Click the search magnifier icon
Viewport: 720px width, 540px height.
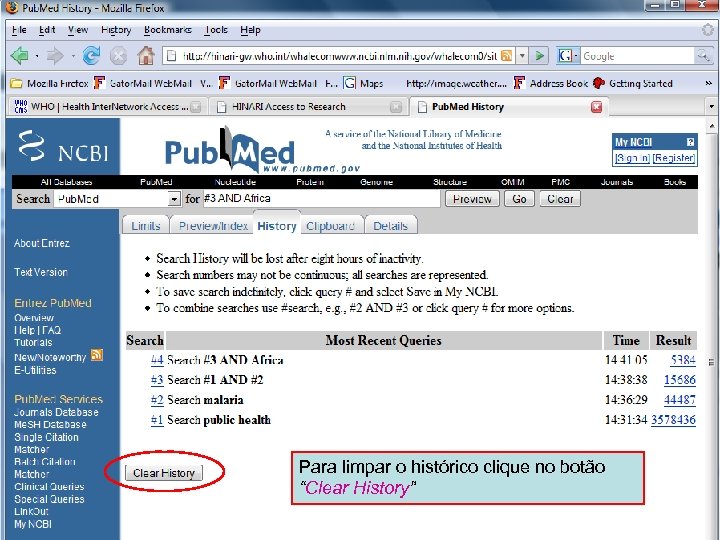click(x=703, y=56)
